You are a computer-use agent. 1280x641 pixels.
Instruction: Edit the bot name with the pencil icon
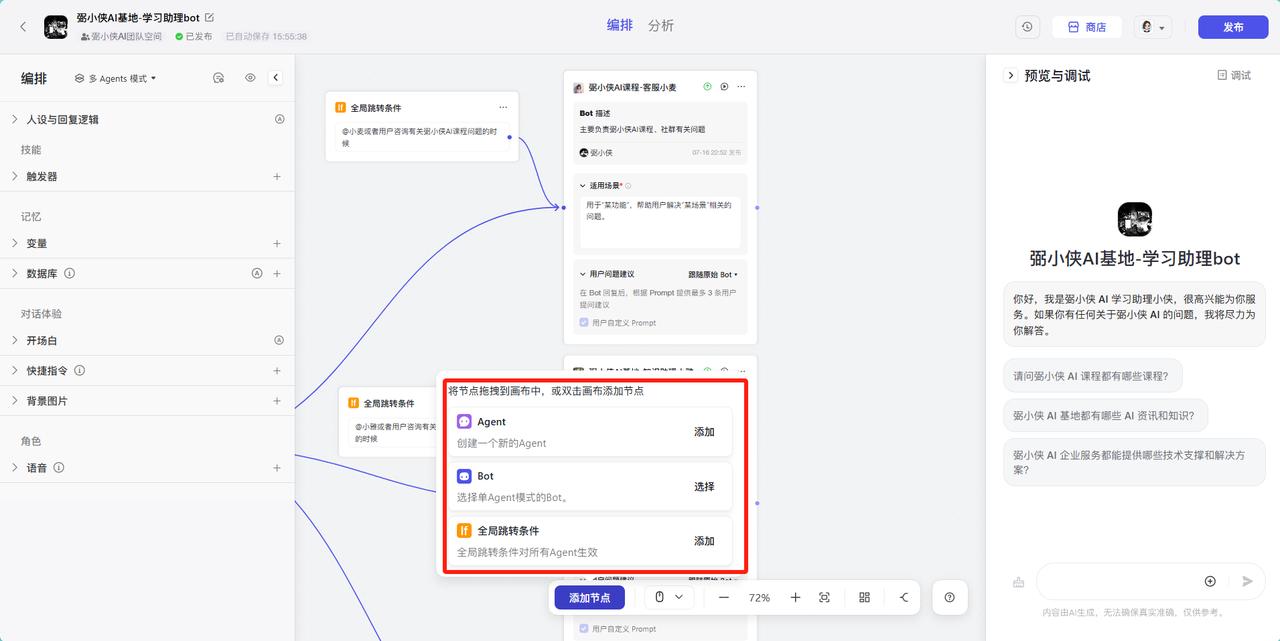(209, 18)
